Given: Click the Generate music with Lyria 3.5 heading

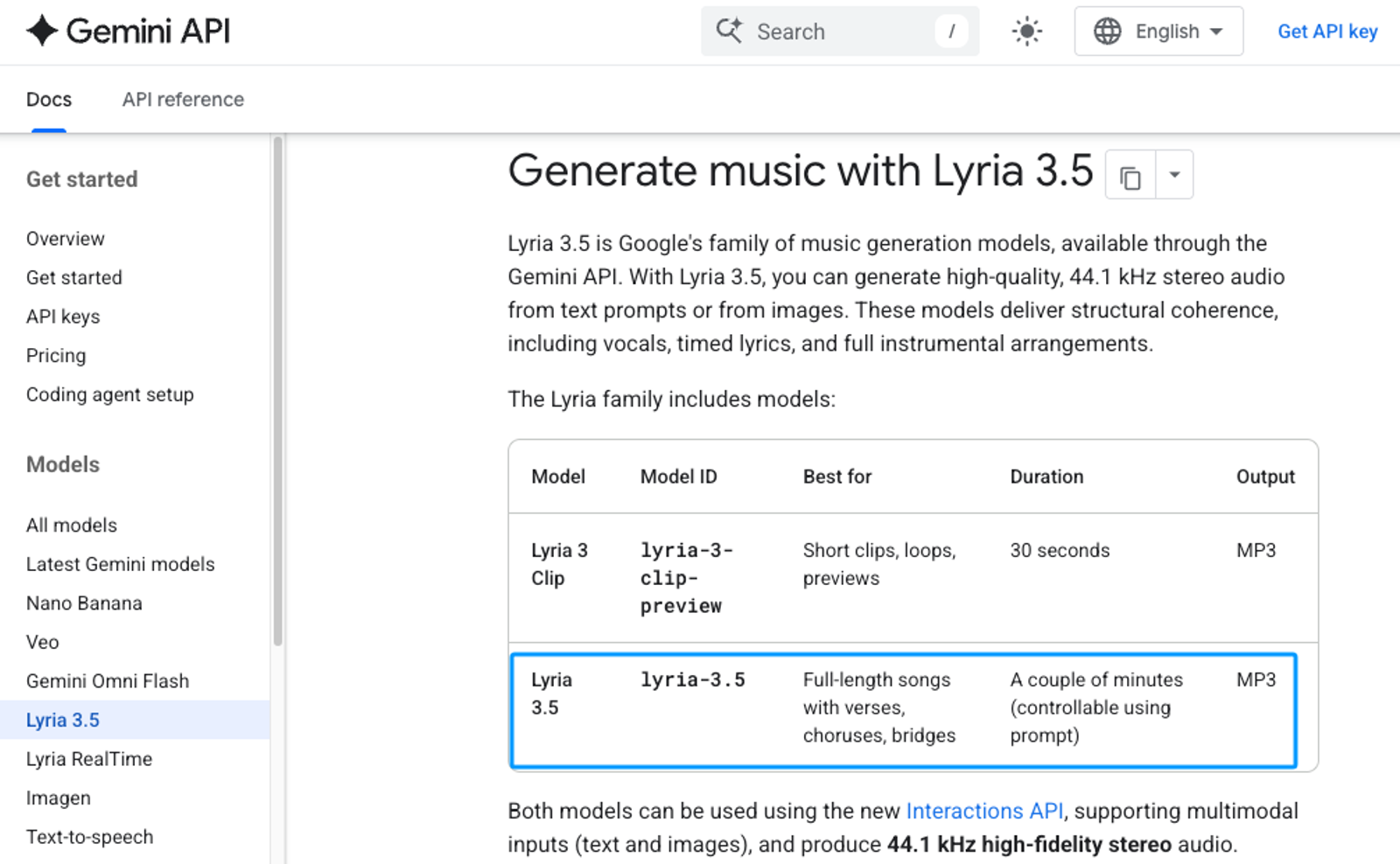Looking at the screenshot, I should click(x=801, y=171).
